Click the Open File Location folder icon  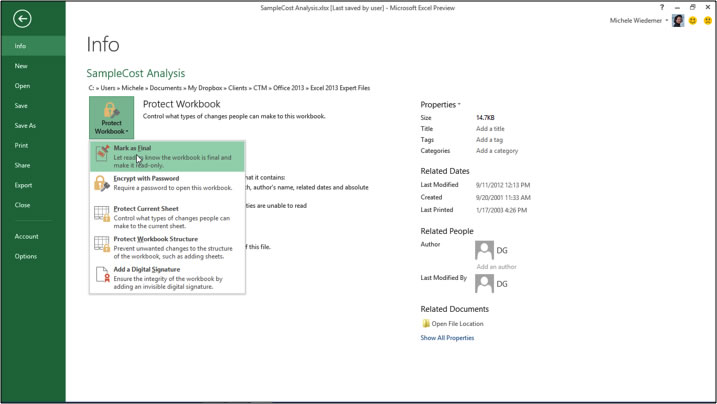(x=426, y=324)
